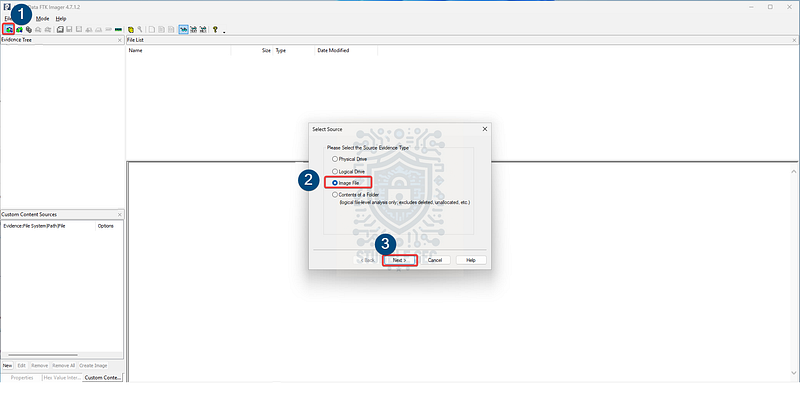
Task: Switch to the text view mode icon
Action: [x=193, y=30]
